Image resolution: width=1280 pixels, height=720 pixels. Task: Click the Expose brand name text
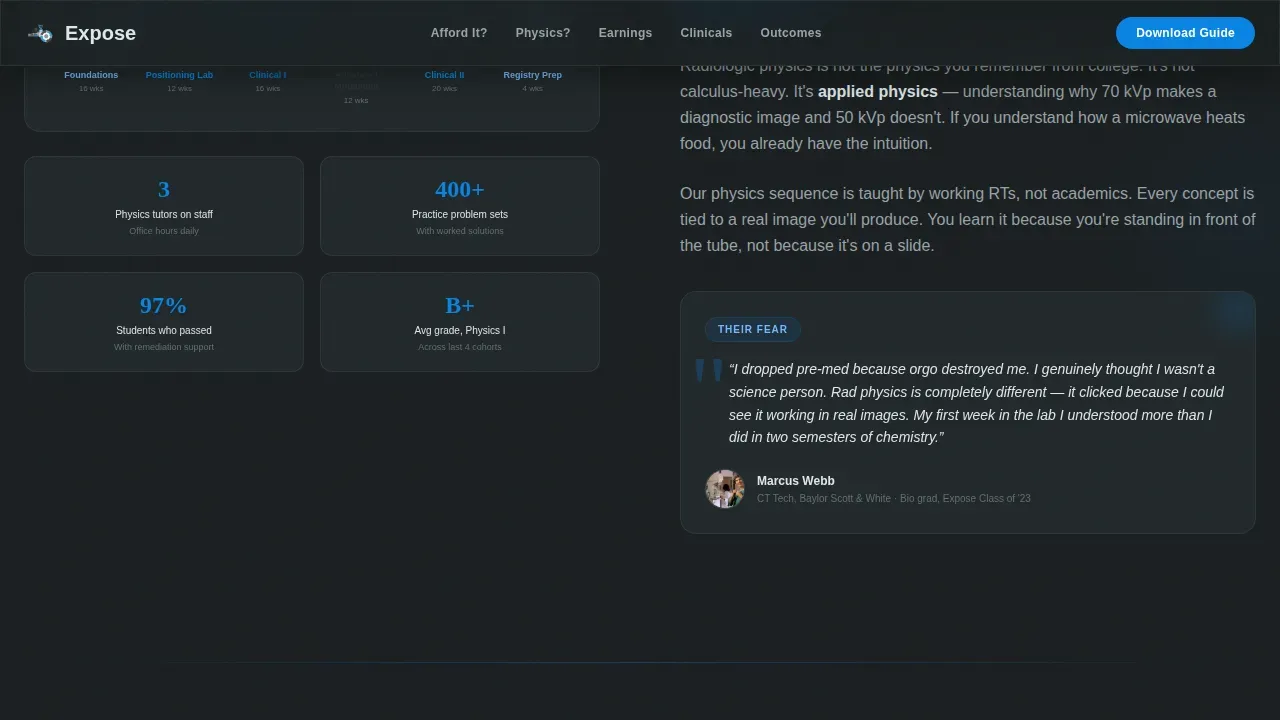pyautogui.click(x=100, y=33)
